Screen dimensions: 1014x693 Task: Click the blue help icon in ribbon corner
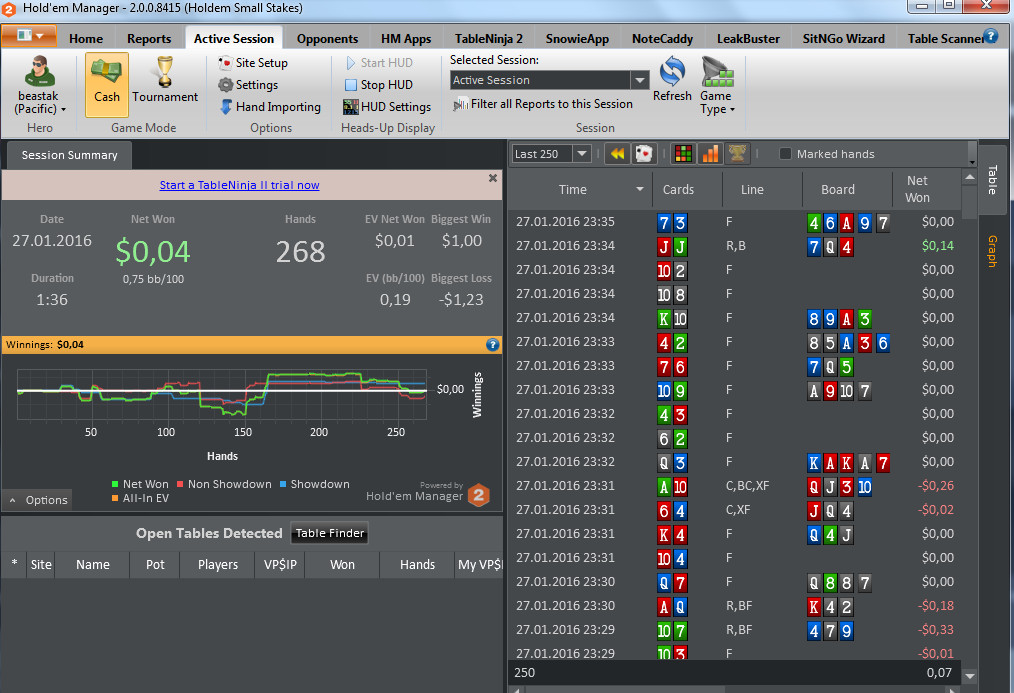[990, 36]
